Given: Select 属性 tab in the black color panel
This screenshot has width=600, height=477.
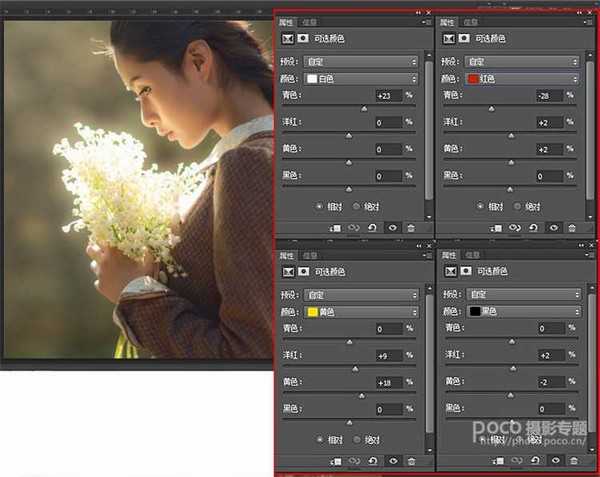Looking at the screenshot, I should point(448,255).
